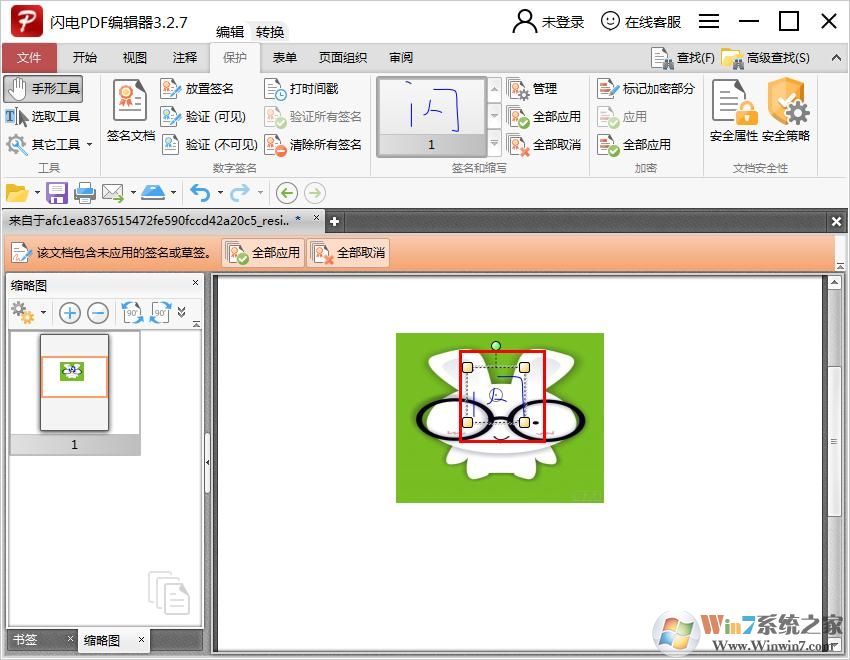Image resolution: width=850 pixels, height=660 pixels.
Task: Open the hamburger main menu
Action: pos(709,22)
